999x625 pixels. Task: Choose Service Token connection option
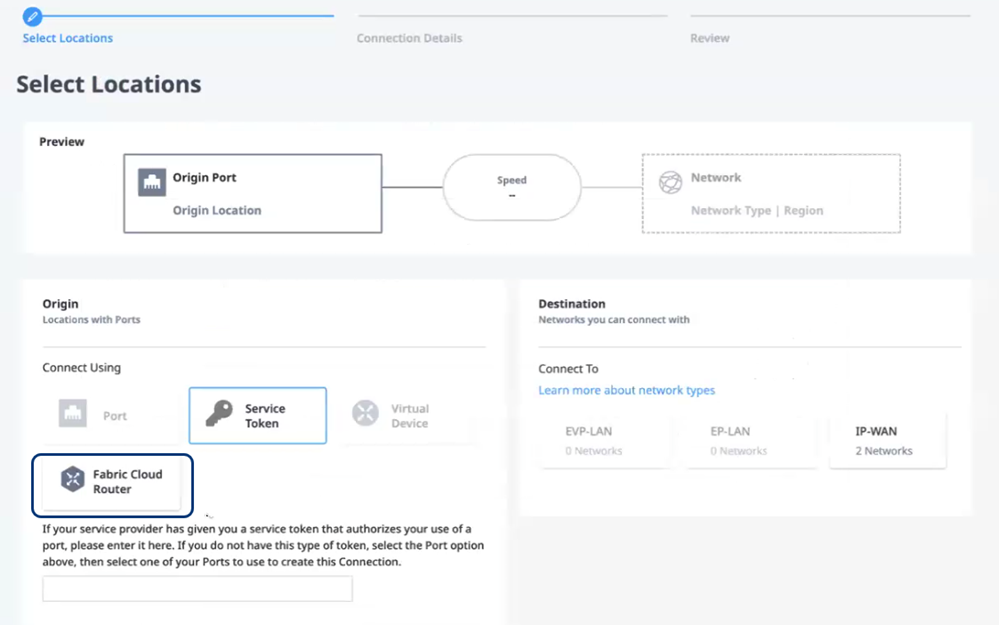[x=257, y=415]
